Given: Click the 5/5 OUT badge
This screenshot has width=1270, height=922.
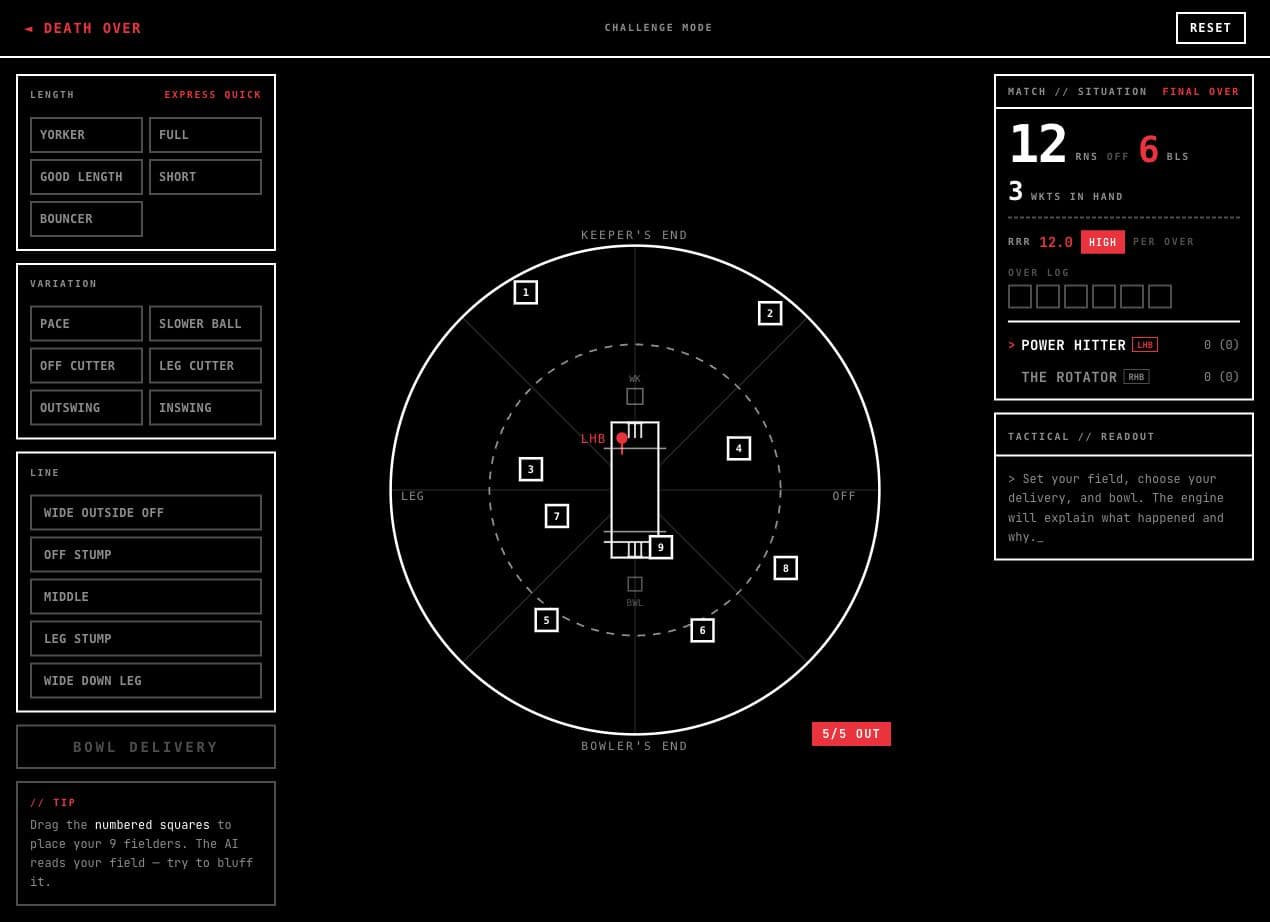Looking at the screenshot, I should (851, 734).
